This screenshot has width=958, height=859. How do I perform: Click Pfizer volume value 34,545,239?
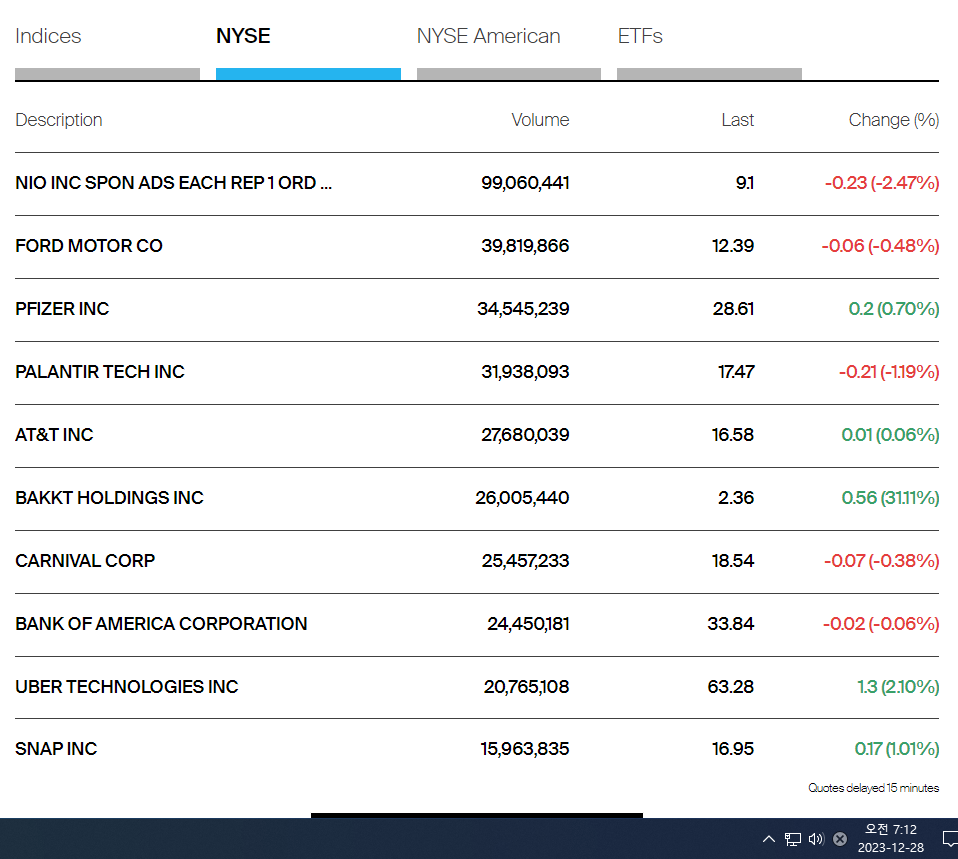click(523, 309)
